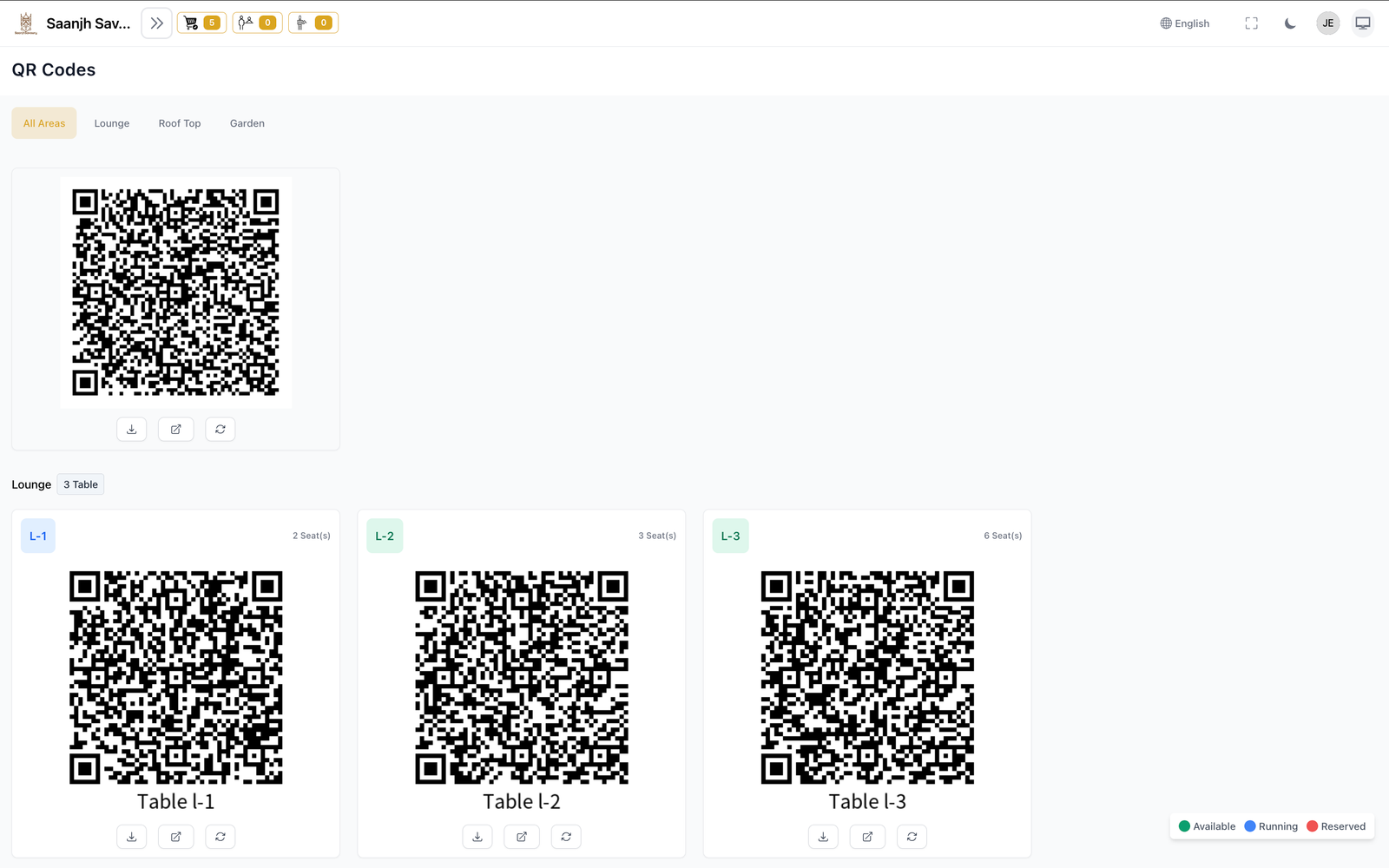This screenshot has width=1389, height=868.
Task: Switch to the Roof Top tab
Action: [x=180, y=123]
